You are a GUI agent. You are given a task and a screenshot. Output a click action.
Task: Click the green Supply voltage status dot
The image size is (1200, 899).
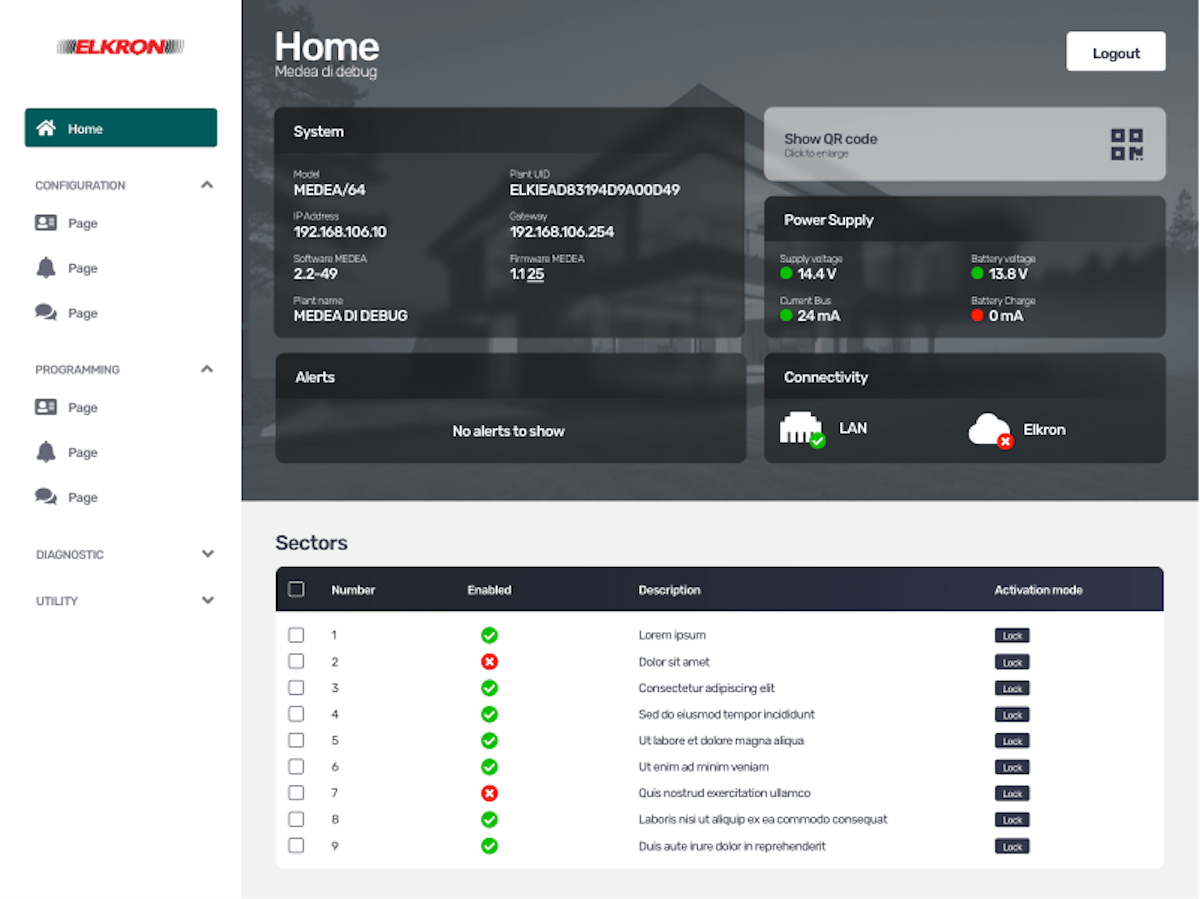pyautogui.click(x=786, y=273)
